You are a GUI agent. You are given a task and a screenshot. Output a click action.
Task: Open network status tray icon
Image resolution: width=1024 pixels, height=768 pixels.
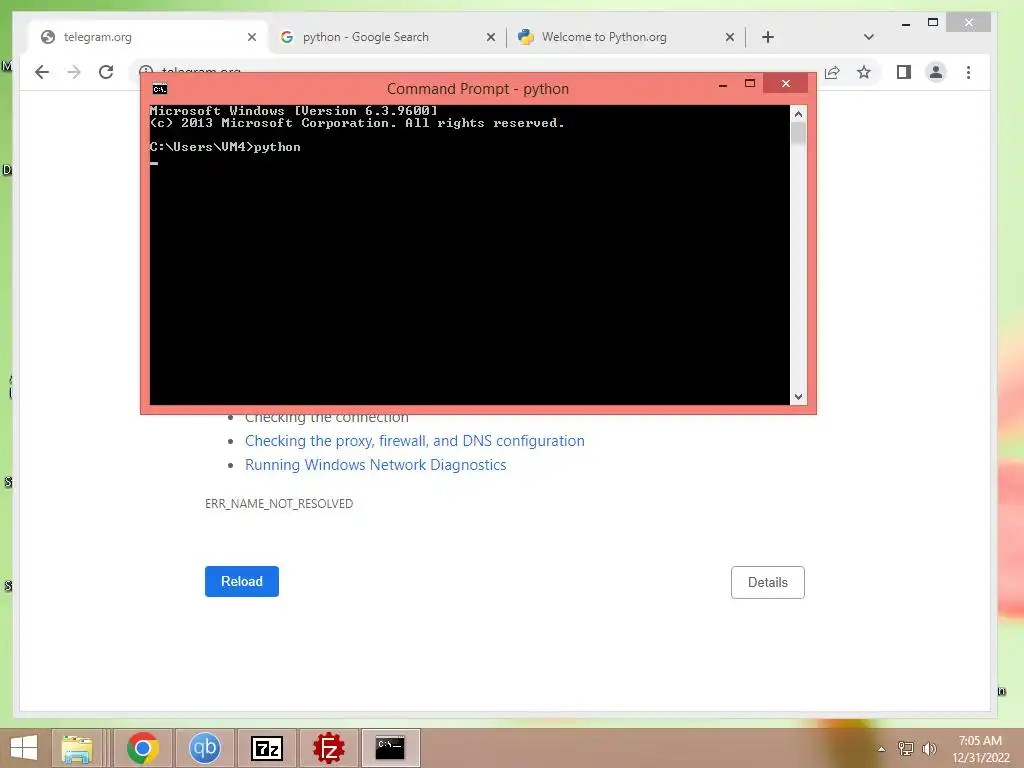[x=906, y=748]
